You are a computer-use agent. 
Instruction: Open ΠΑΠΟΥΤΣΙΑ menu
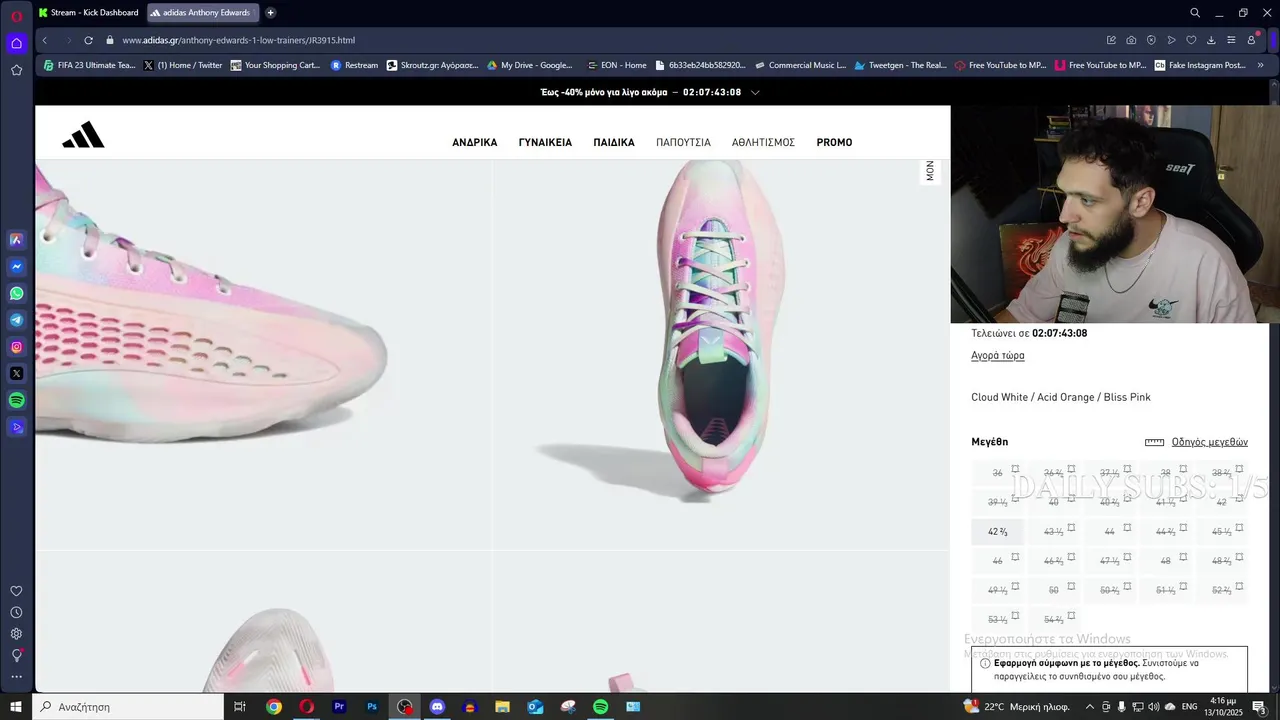(x=683, y=143)
